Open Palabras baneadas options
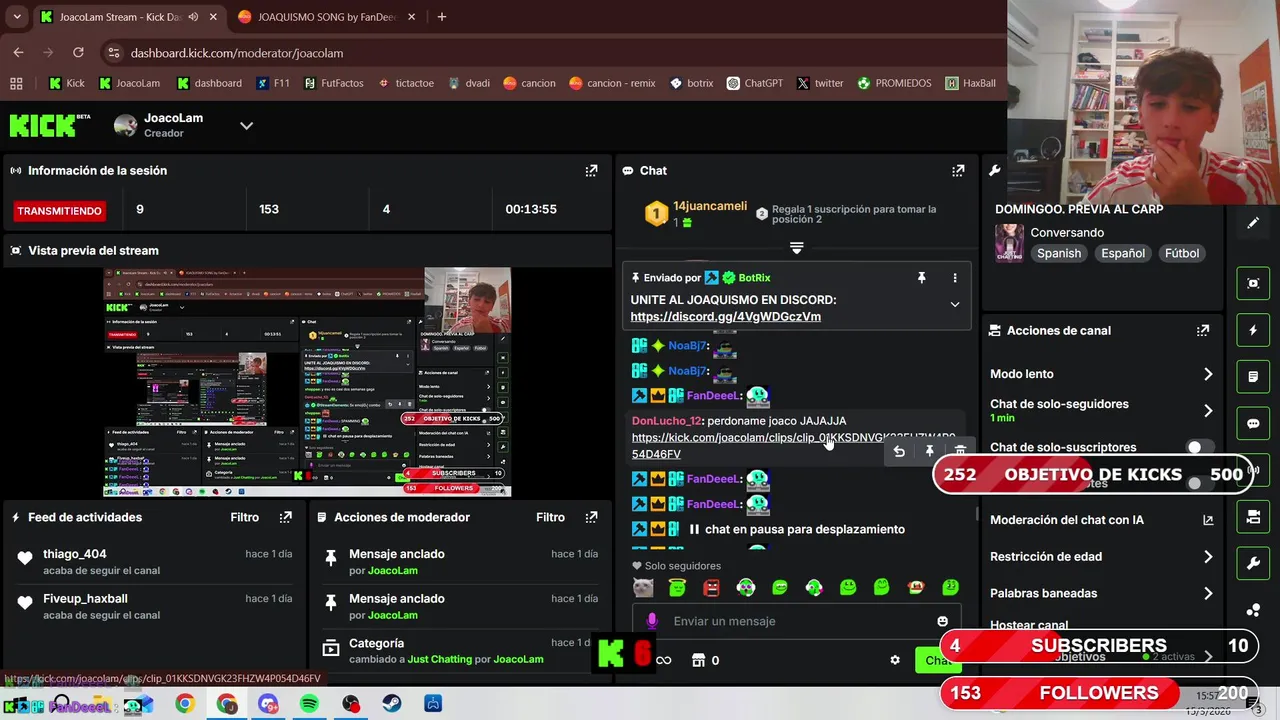Screen dimensions: 1280x720 (x=1208, y=593)
